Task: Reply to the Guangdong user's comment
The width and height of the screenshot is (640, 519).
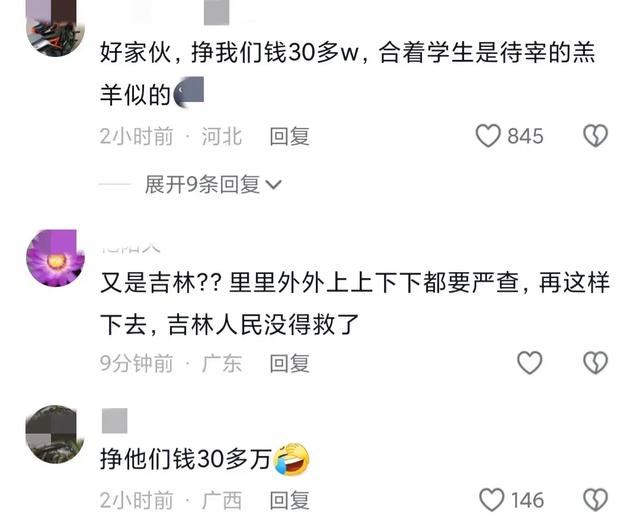Action: point(289,363)
